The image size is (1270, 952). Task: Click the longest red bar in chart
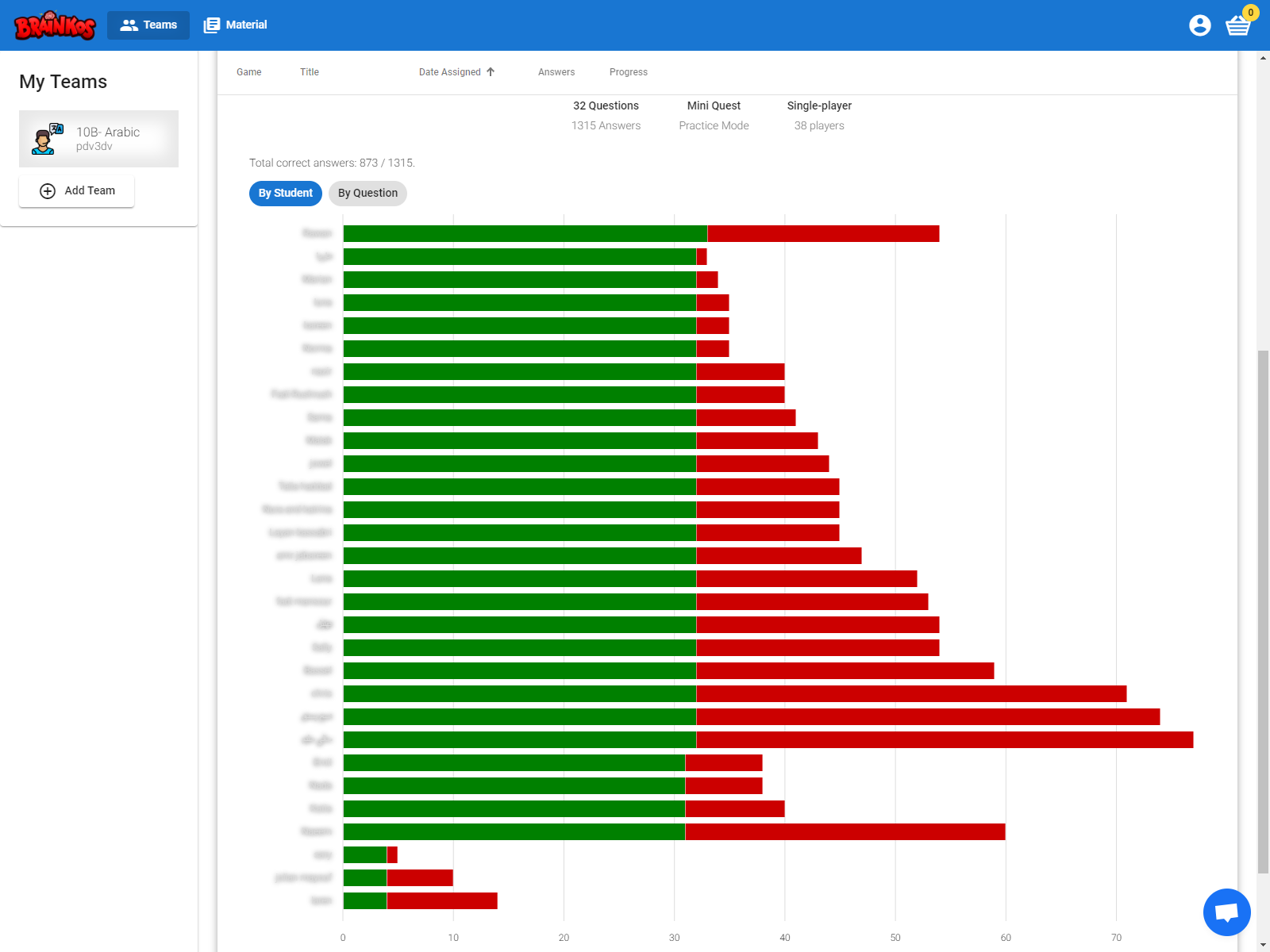click(945, 740)
